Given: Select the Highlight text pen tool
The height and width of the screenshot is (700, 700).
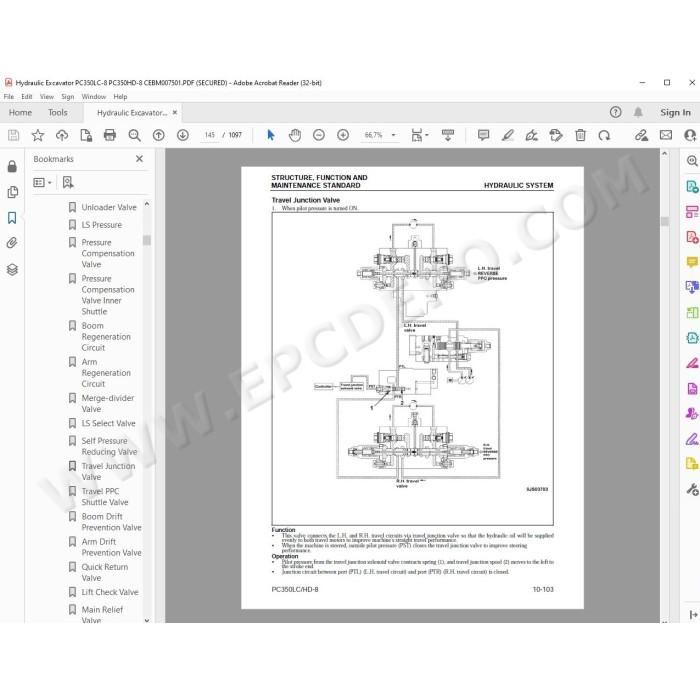Looking at the screenshot, I should [508, 135].
